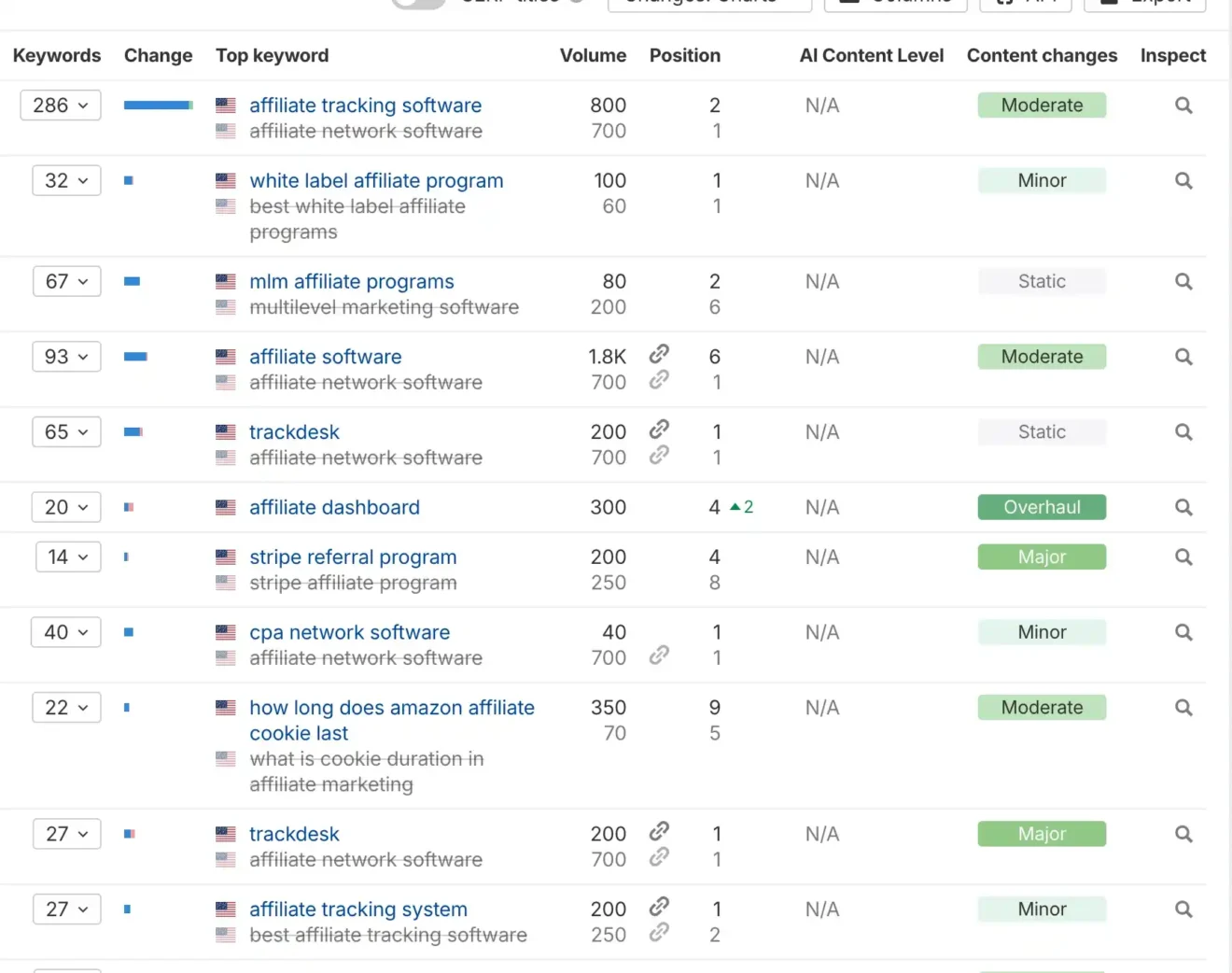Click magnifier for affiliate dashboard row
Viewport: 1232px width, 973px height.
click(x=1183, y=508)
